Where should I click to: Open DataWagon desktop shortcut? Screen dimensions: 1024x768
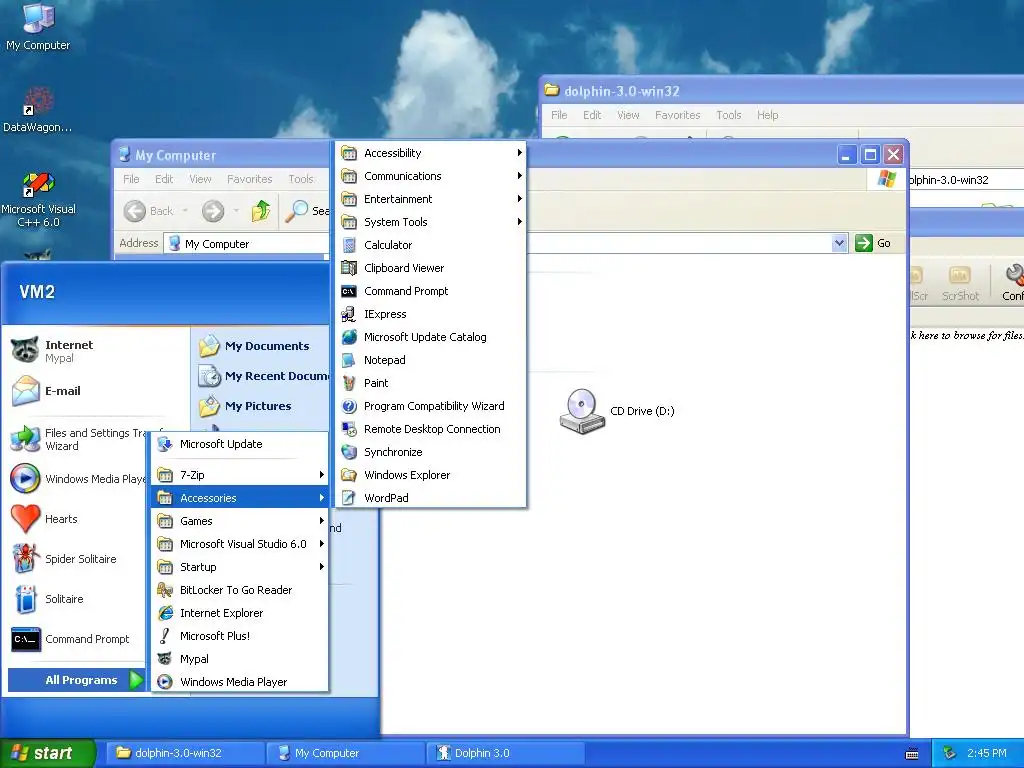[x=38, y=110]
